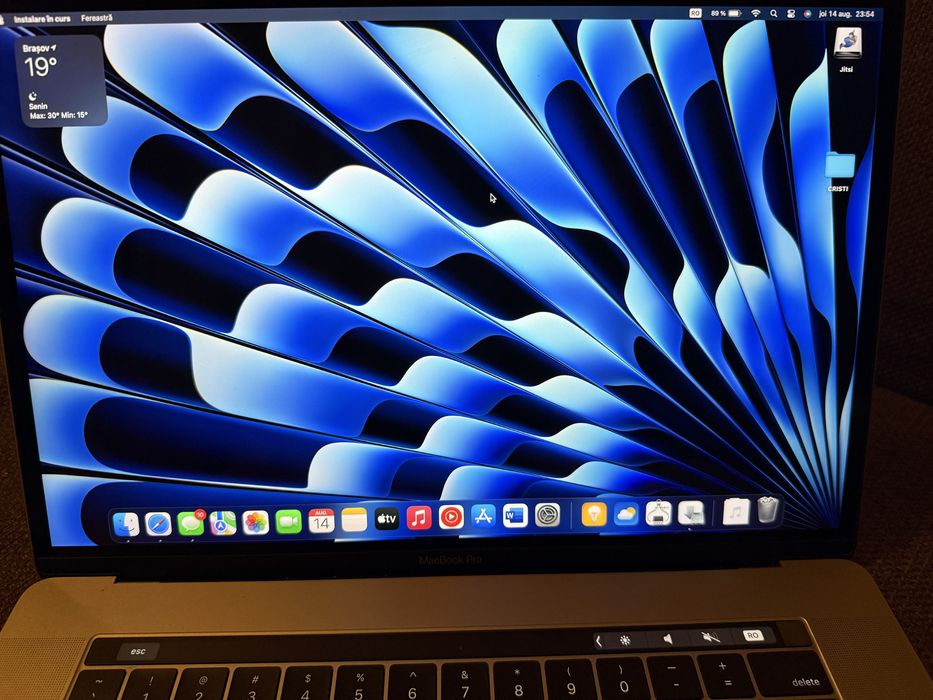Open Control Center in menu bar

click(791, 14)
